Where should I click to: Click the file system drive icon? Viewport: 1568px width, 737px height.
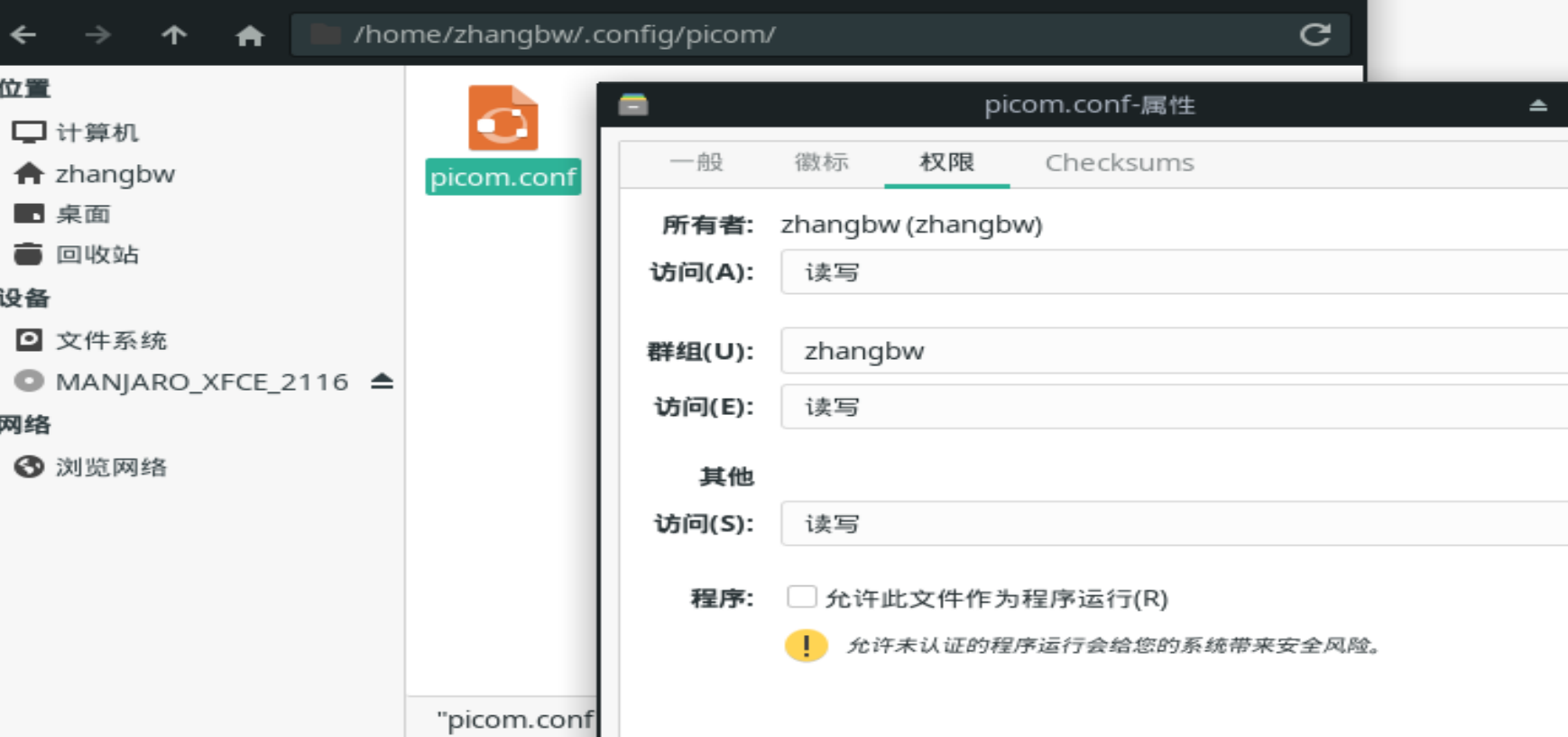(29, 340)
